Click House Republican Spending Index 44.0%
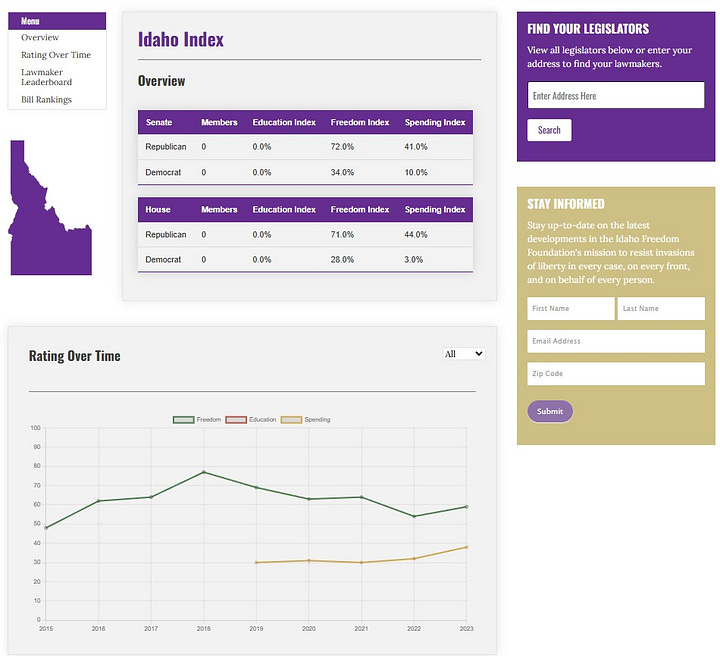 click(416, 235)
